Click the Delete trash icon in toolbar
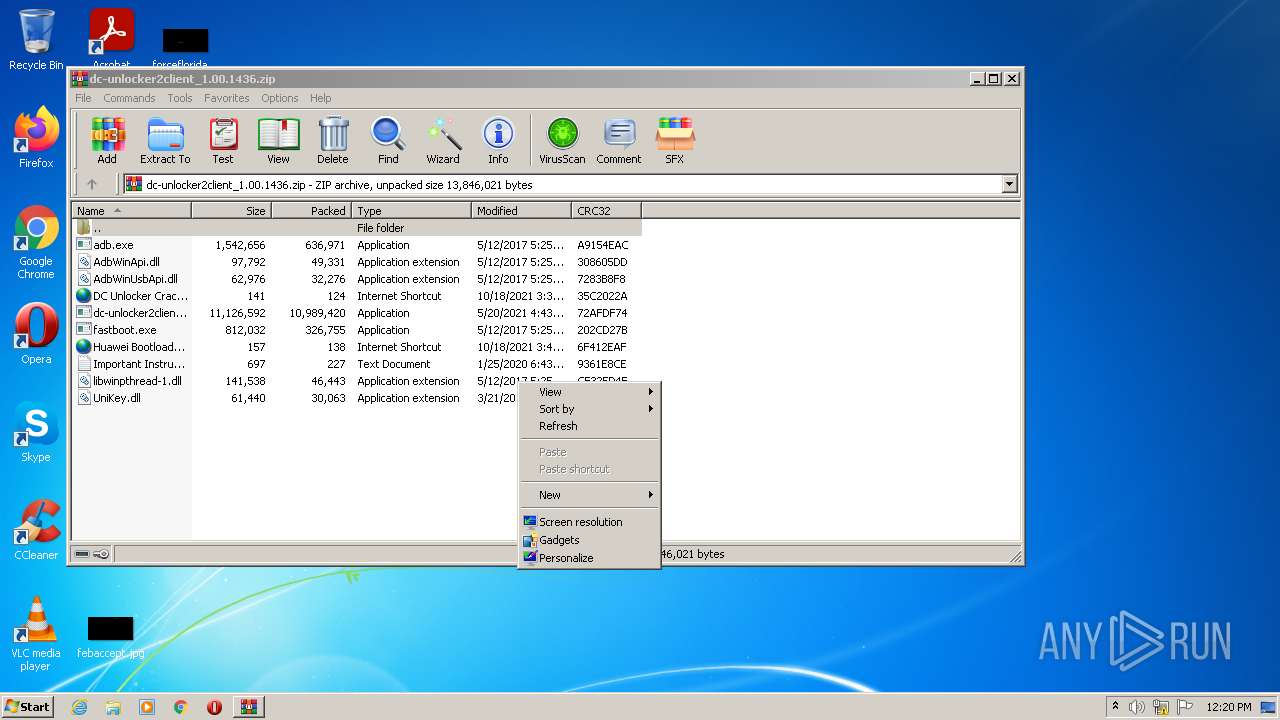The height and width of the screenshot is (720, 1280). (x=333, y=141)
